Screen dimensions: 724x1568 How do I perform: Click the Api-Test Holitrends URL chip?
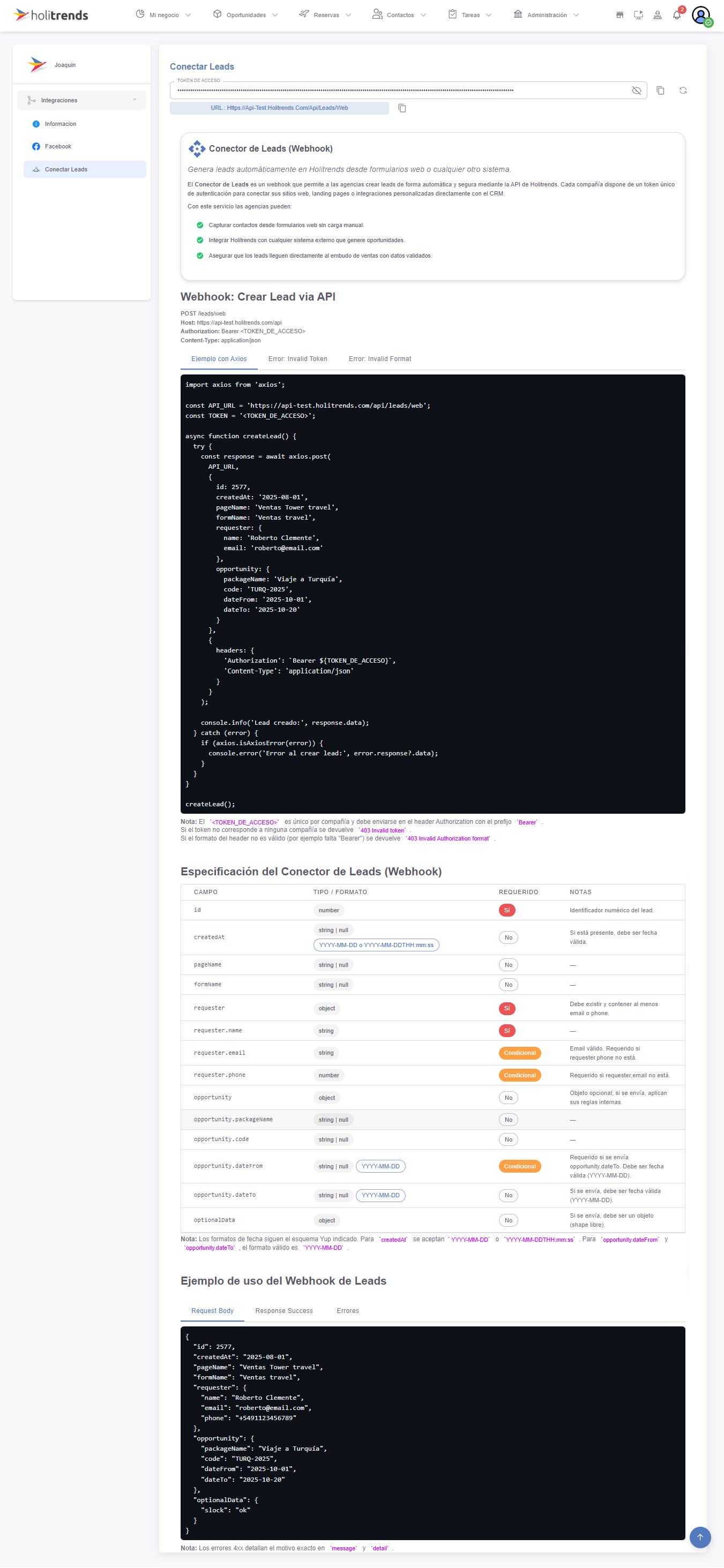[280, 108]
